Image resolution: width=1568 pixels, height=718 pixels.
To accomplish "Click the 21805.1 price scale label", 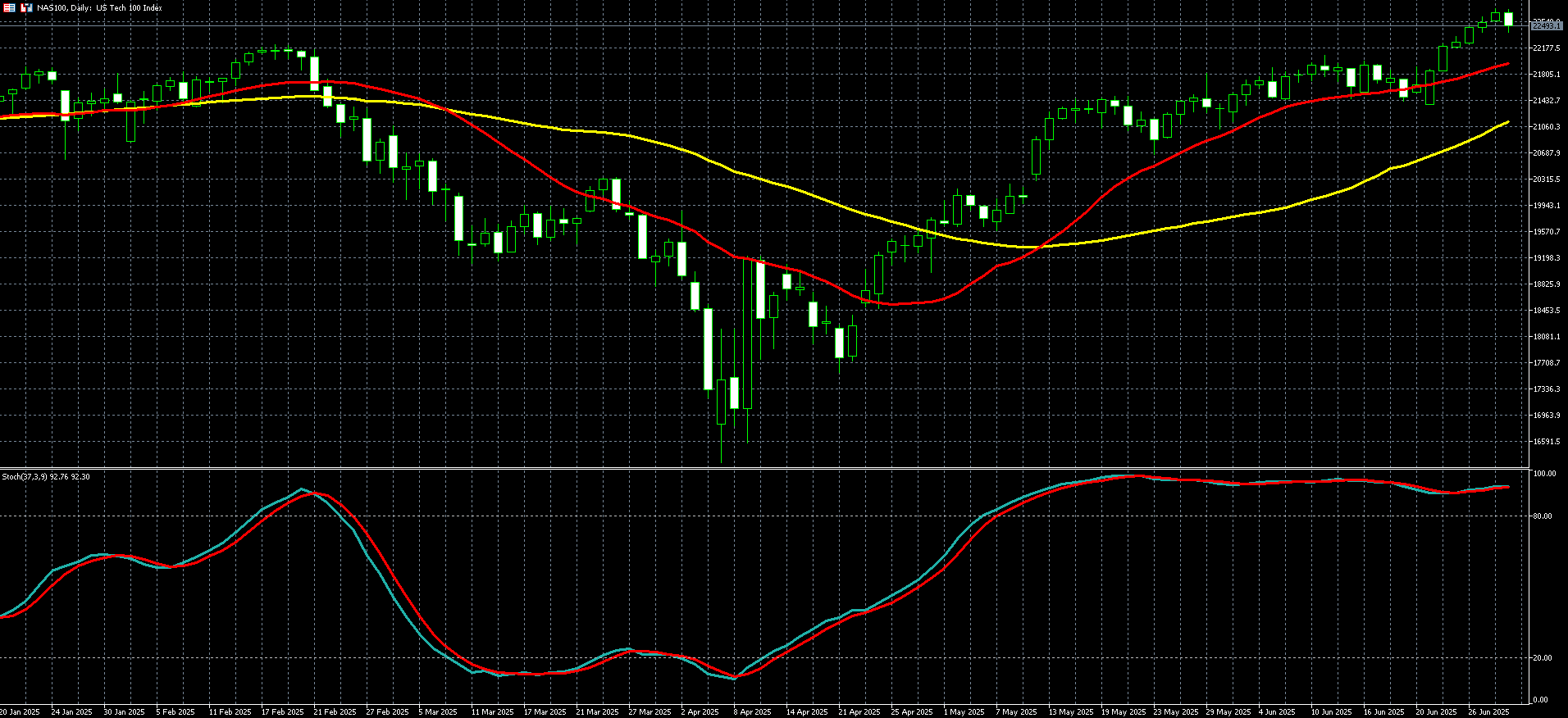I will coord(1546,75).
